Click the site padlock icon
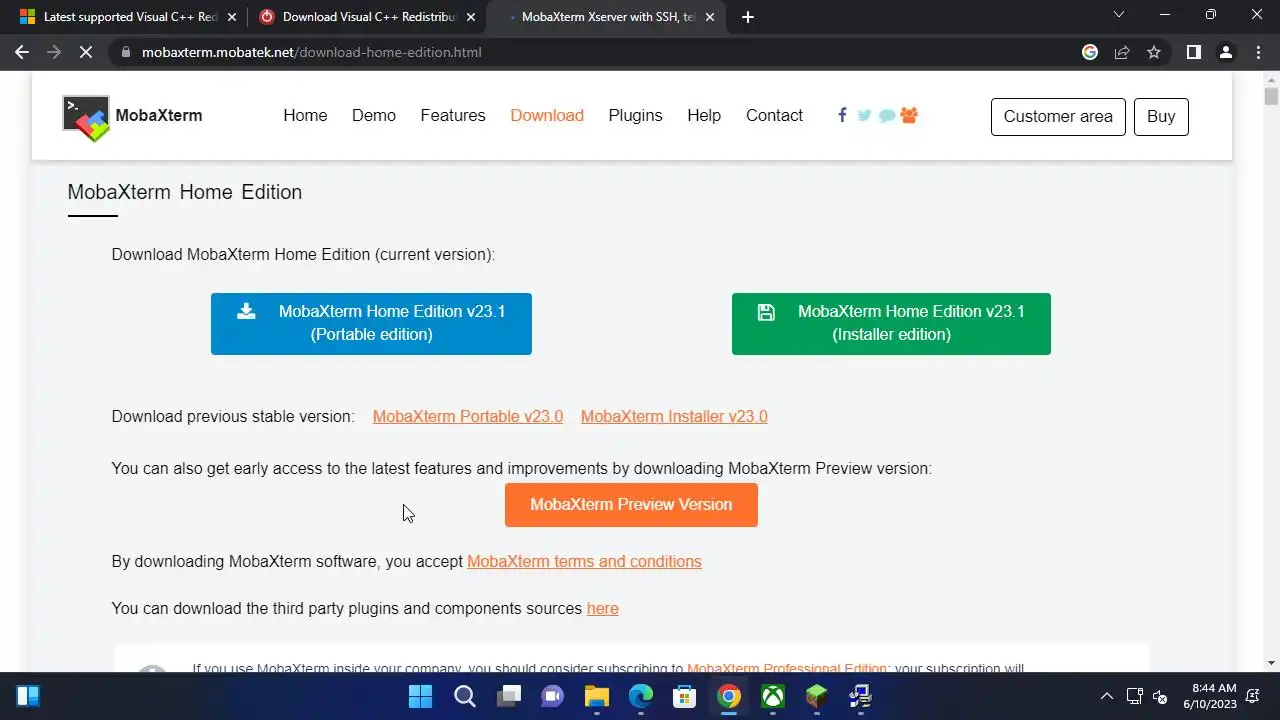Viewport: 1280px width, 720px height. 125,52
